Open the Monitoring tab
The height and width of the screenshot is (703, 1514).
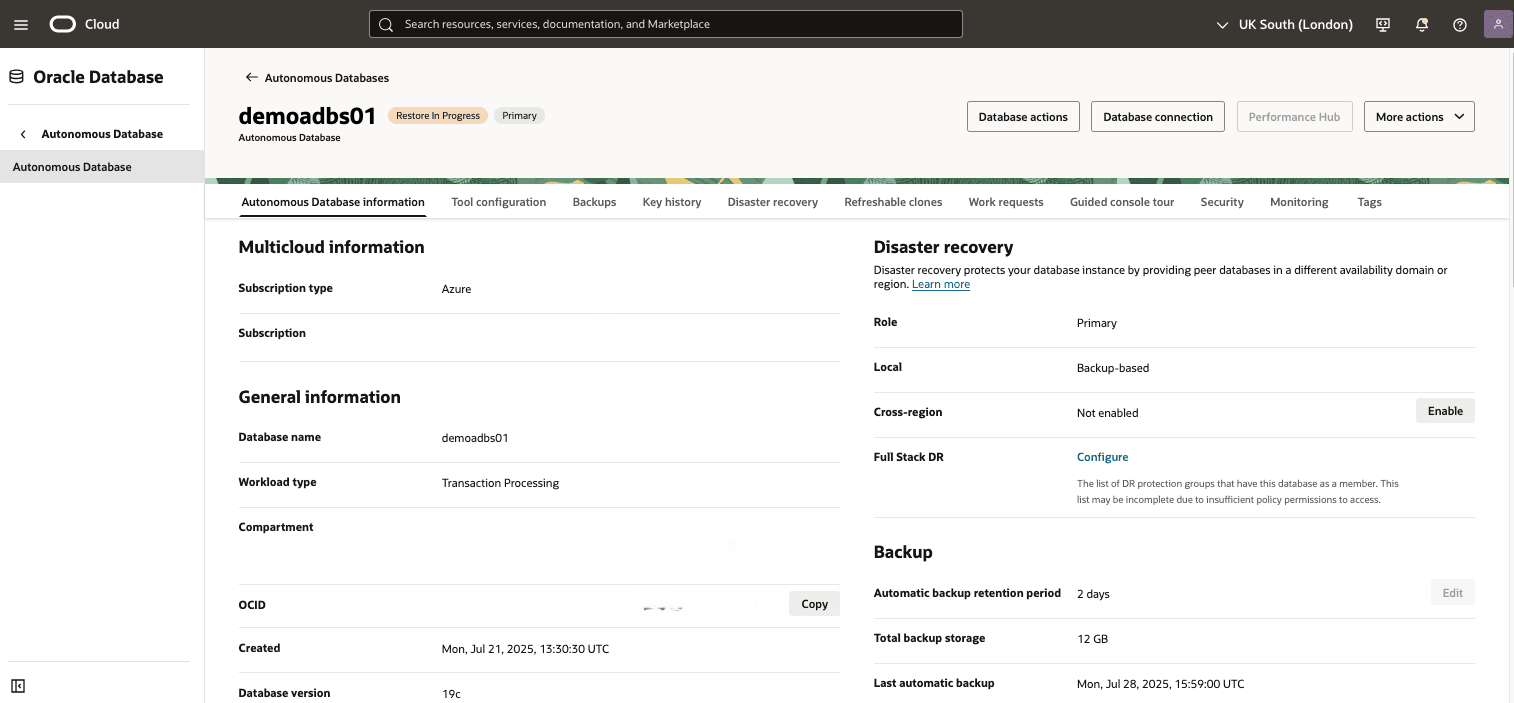click(x=1298, y=201)
